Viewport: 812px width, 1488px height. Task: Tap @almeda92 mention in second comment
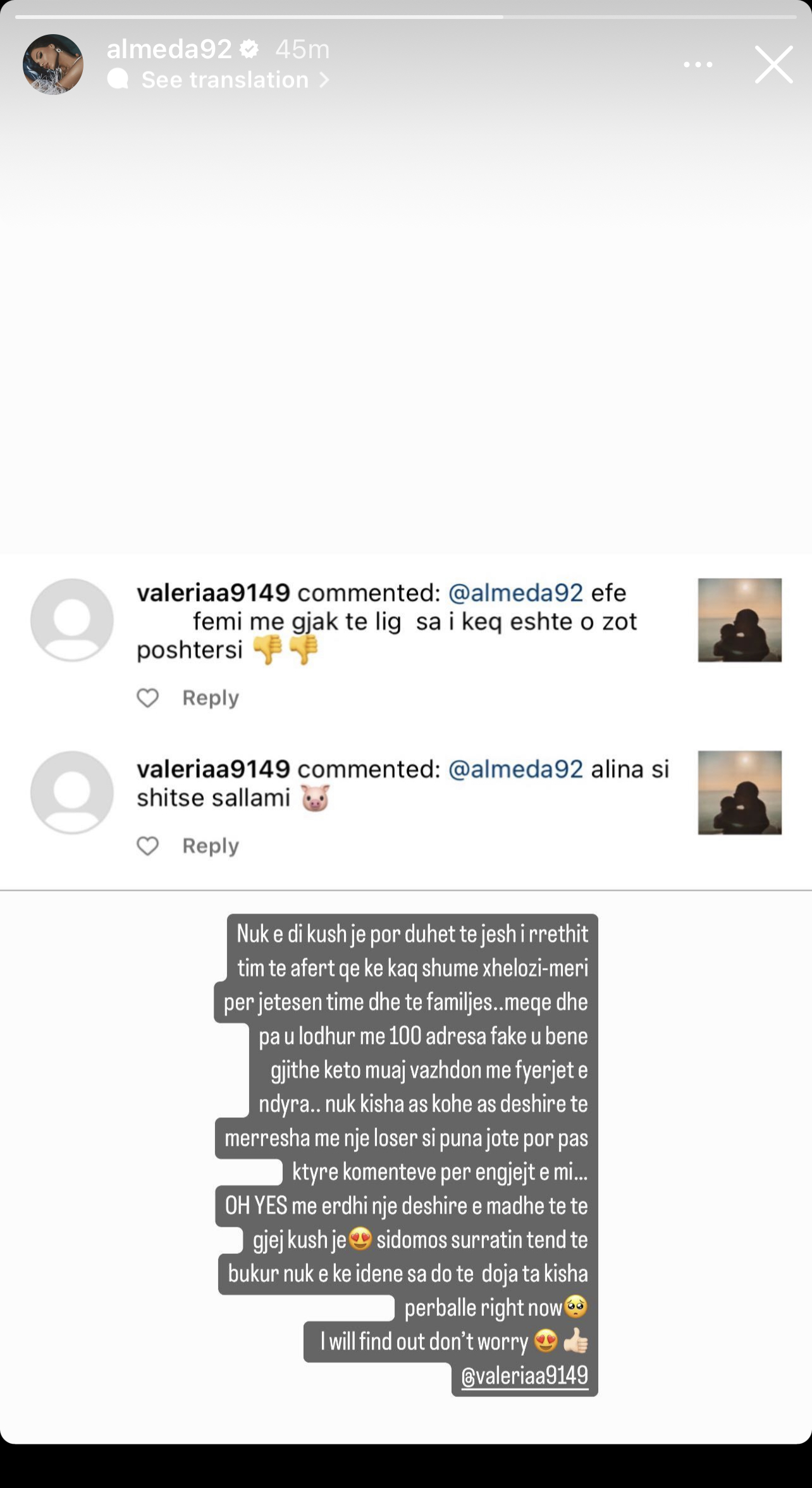tap(515, 769)
